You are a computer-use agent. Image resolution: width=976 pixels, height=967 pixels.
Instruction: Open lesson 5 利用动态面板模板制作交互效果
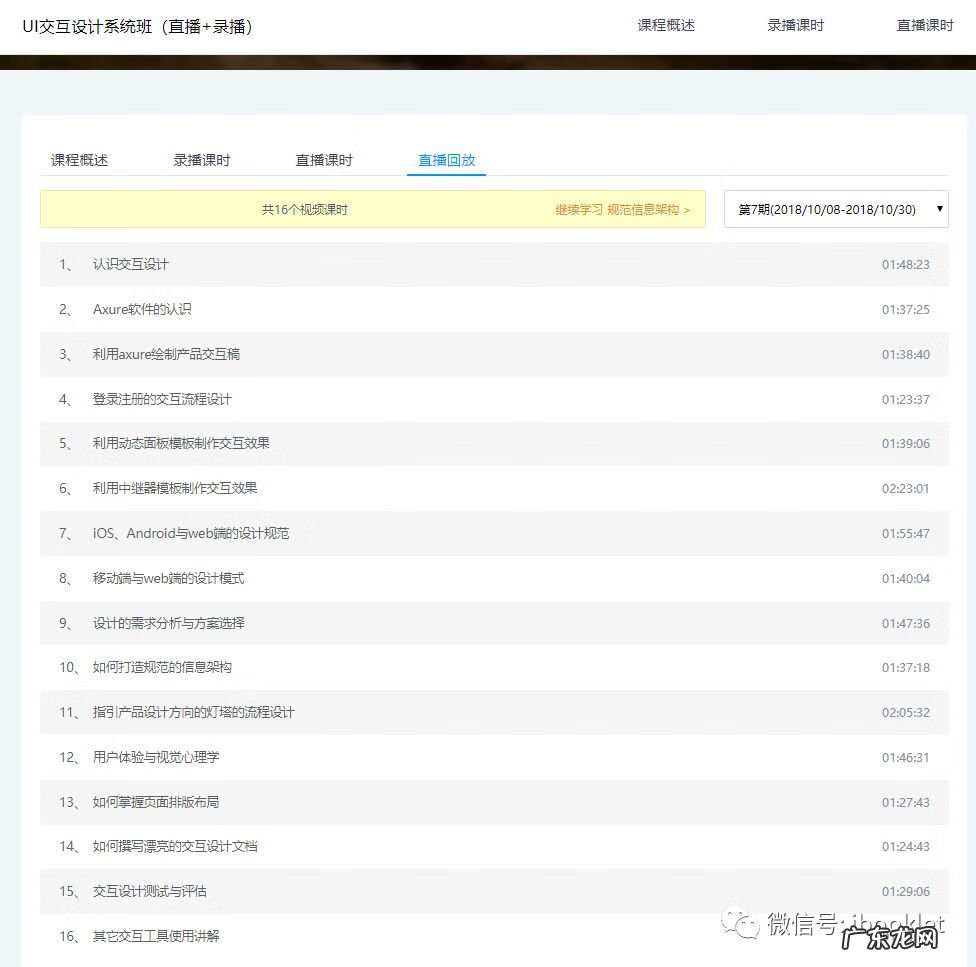pyautogui.click(x=494, y=444)
